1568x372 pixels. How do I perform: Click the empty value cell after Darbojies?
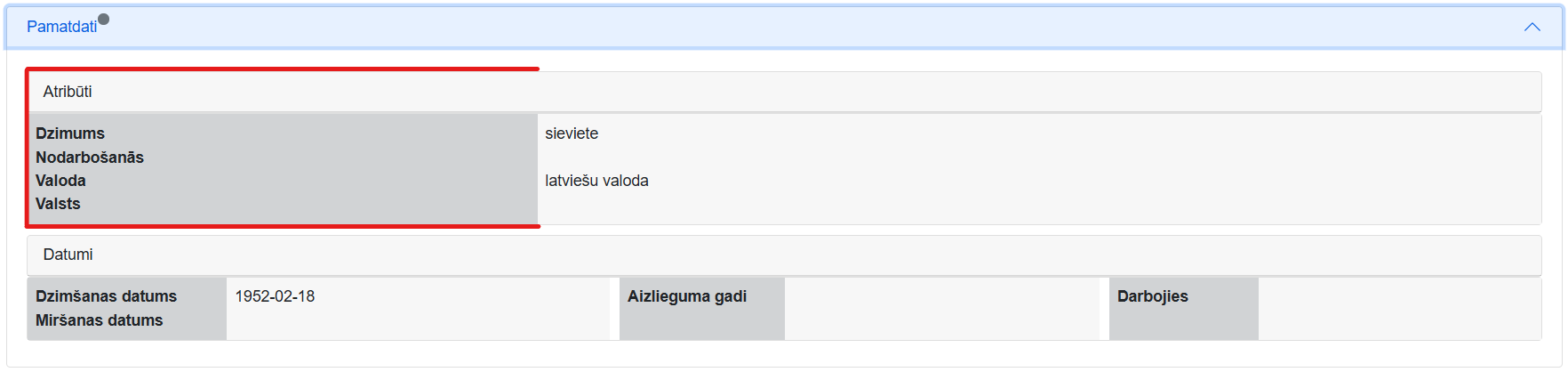coord(1398,308)
